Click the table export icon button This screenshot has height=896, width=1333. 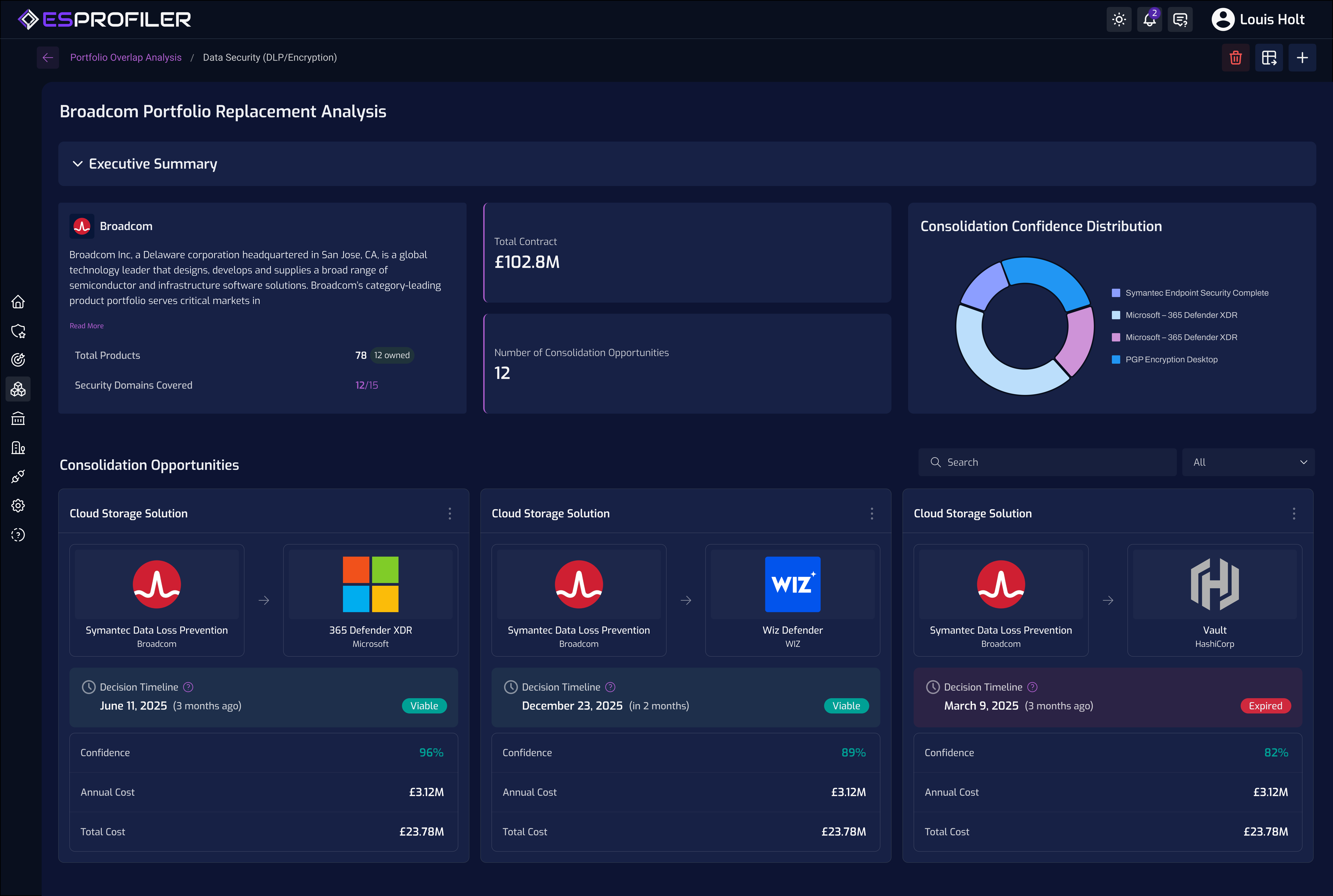coord(1269,58)
